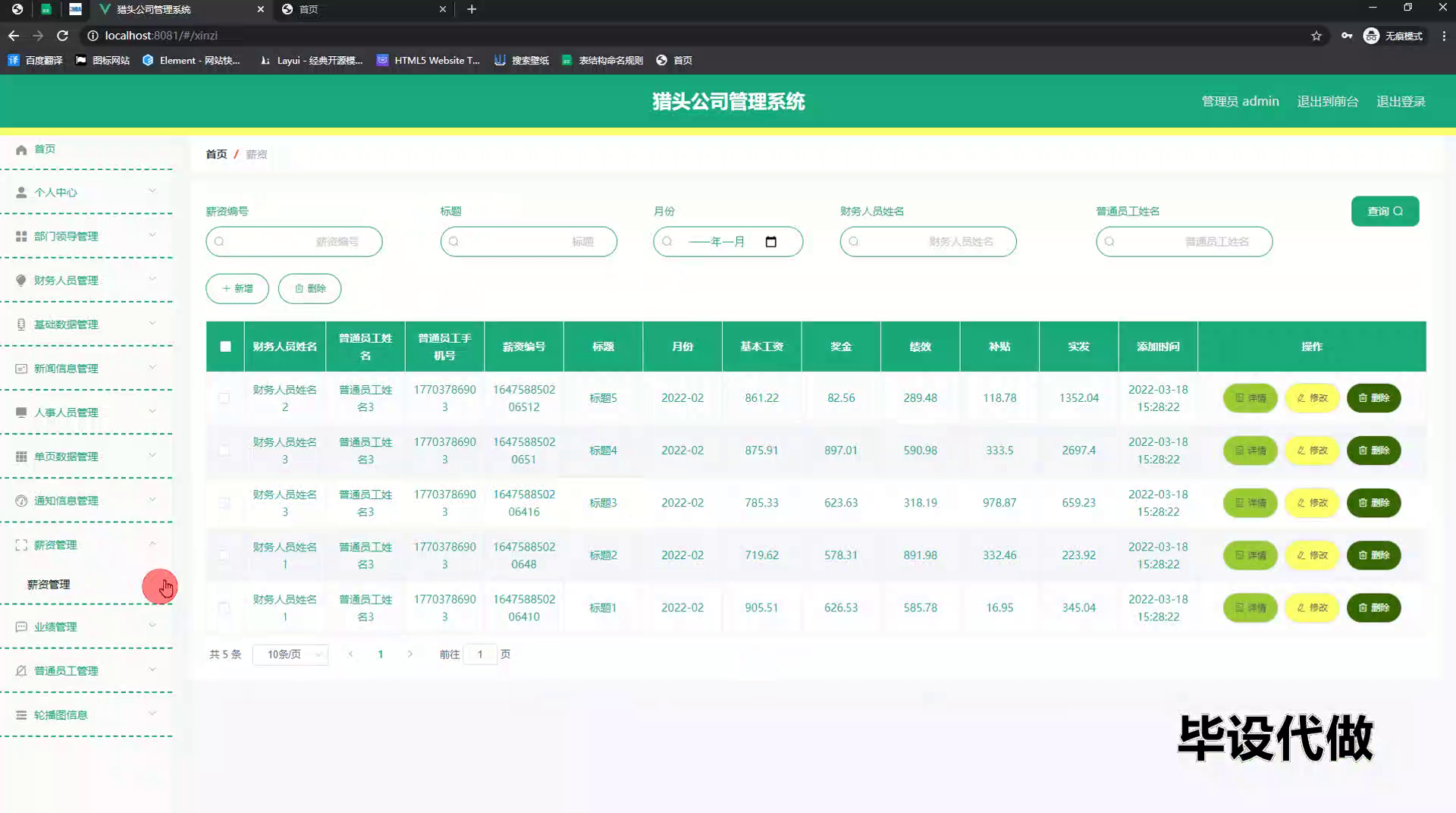Expand the 轮播图信息 menu chevron
Viewport: 1456px width, 813px height.
click(x=152, y=714)
